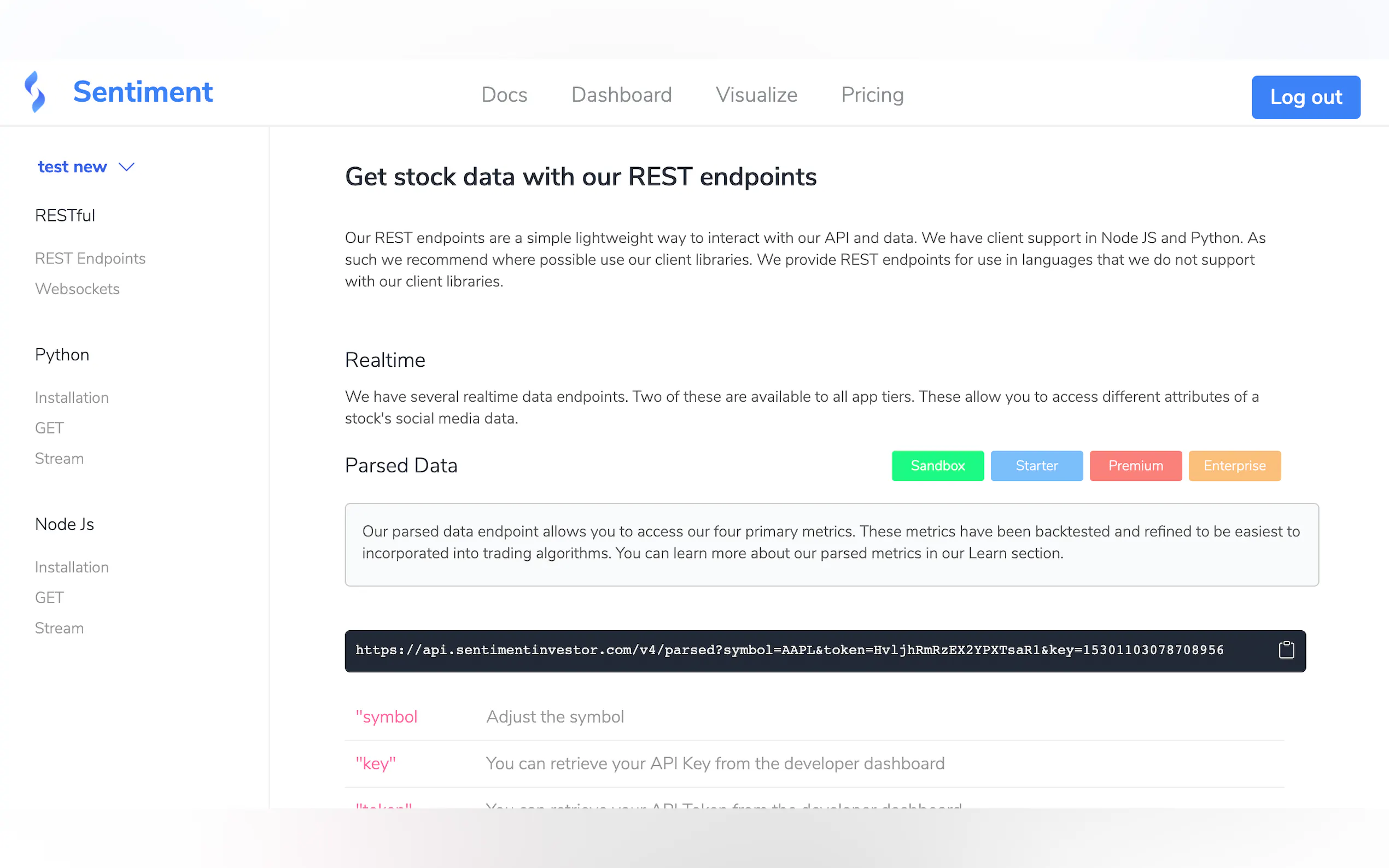Copy the parsed API URL with clipboard icon
This screenshot has height=868, width=1389.
pos(1286,650)
